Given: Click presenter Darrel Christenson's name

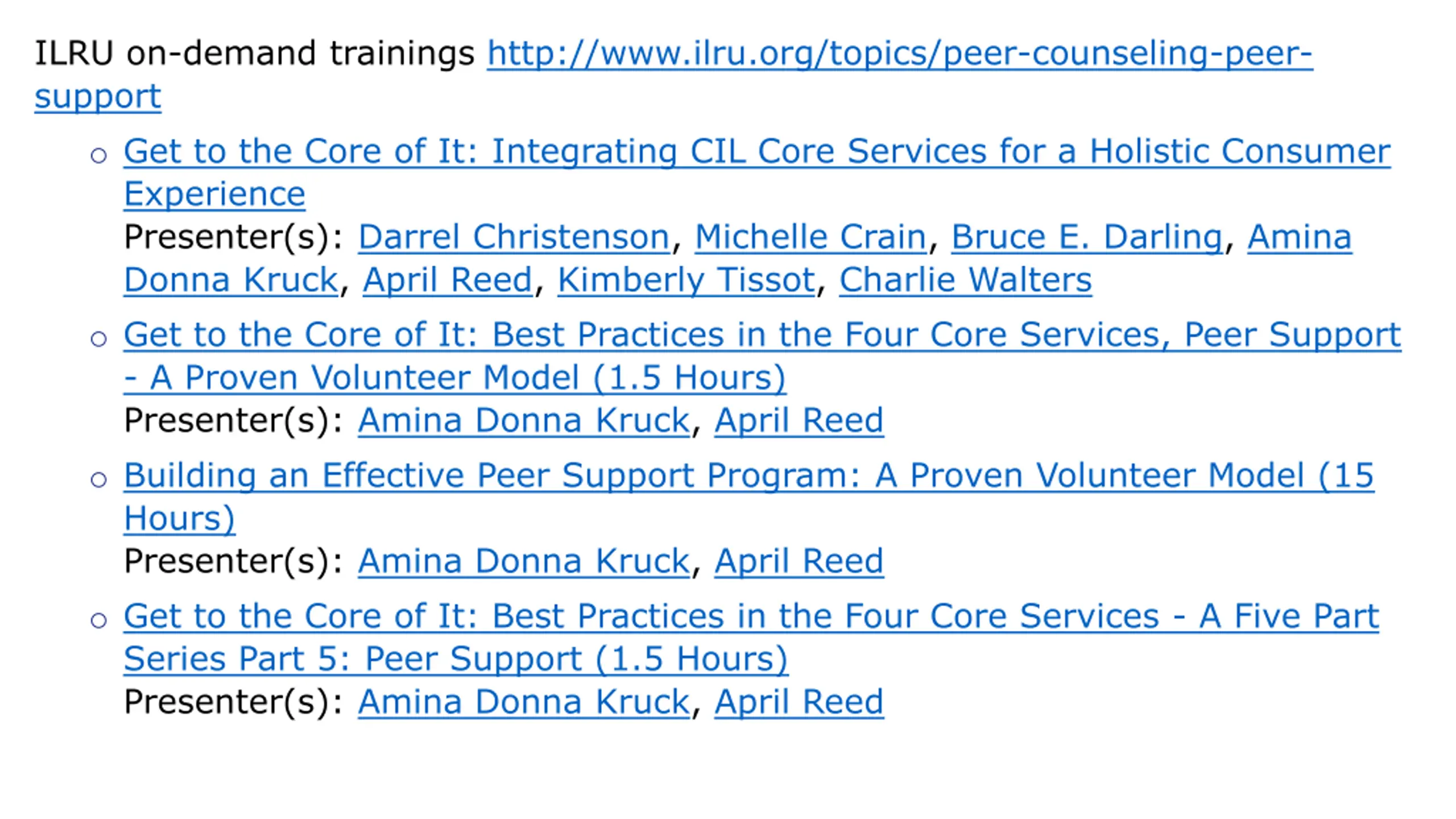Looking at the screenshot, I should (x=514, y=237).
